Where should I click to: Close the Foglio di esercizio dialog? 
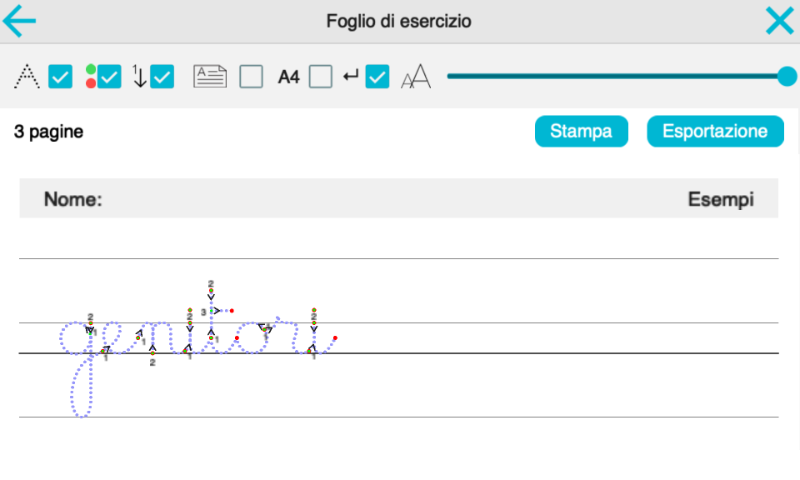point(780,21)
